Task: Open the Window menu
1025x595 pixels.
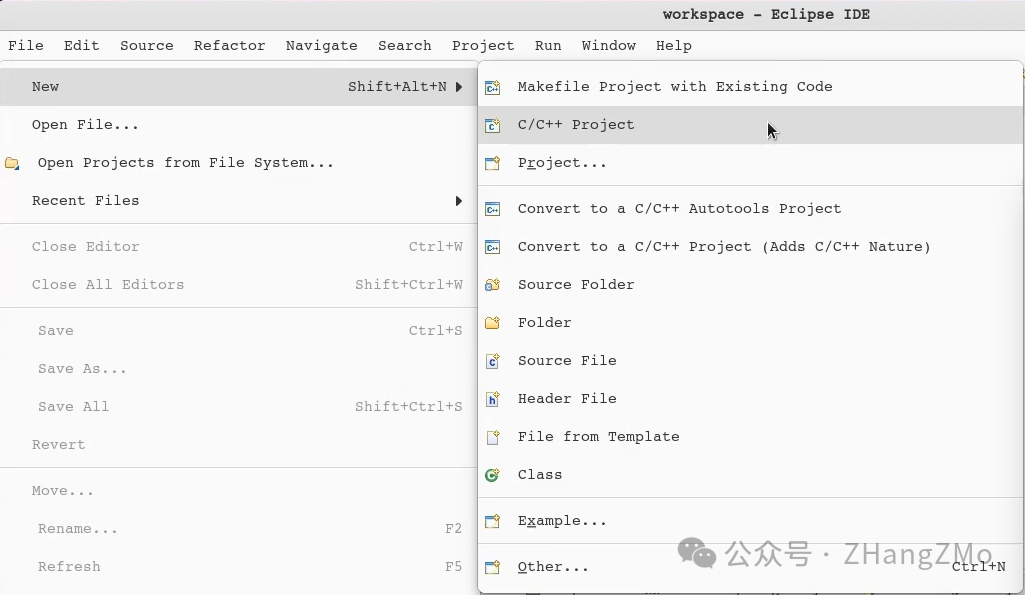Action: click(609, 46)
